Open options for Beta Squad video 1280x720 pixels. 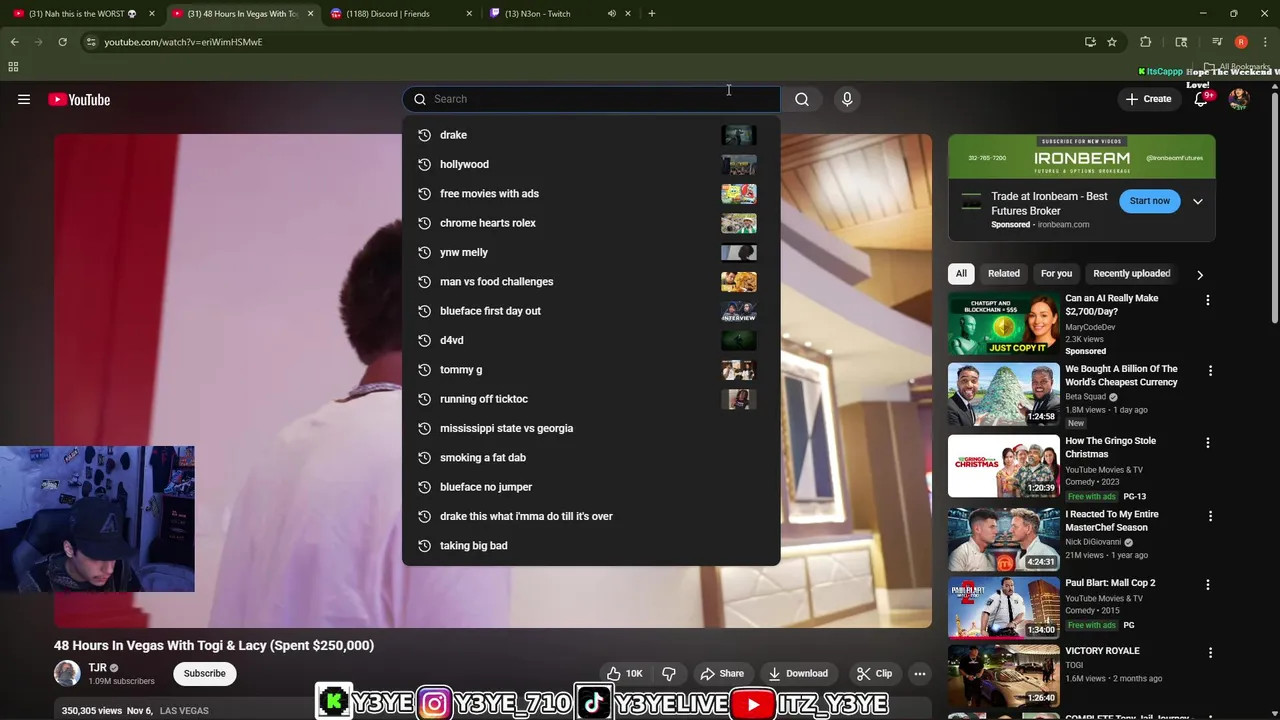click(1210, 371)
